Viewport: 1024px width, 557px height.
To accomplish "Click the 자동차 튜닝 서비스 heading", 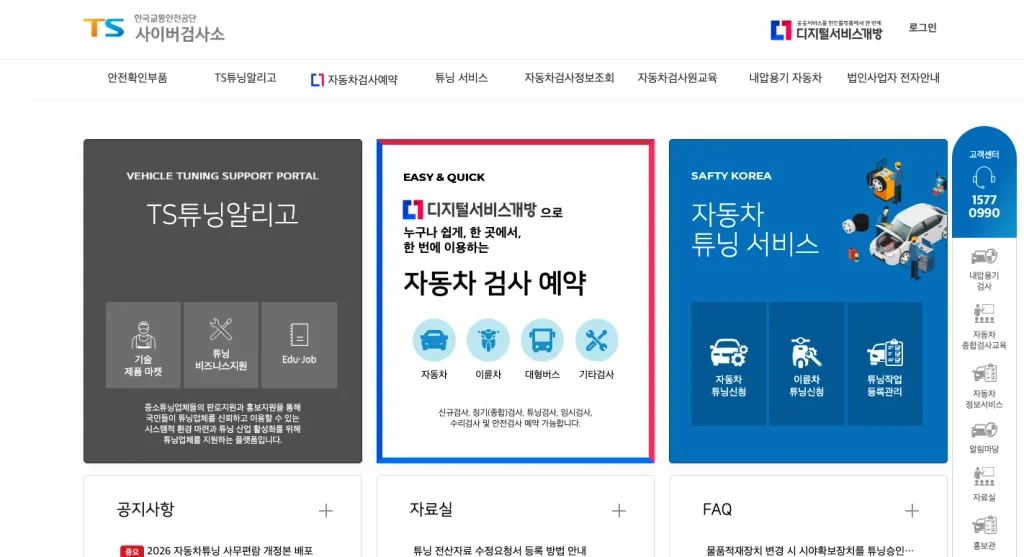I will pos(755,229).
